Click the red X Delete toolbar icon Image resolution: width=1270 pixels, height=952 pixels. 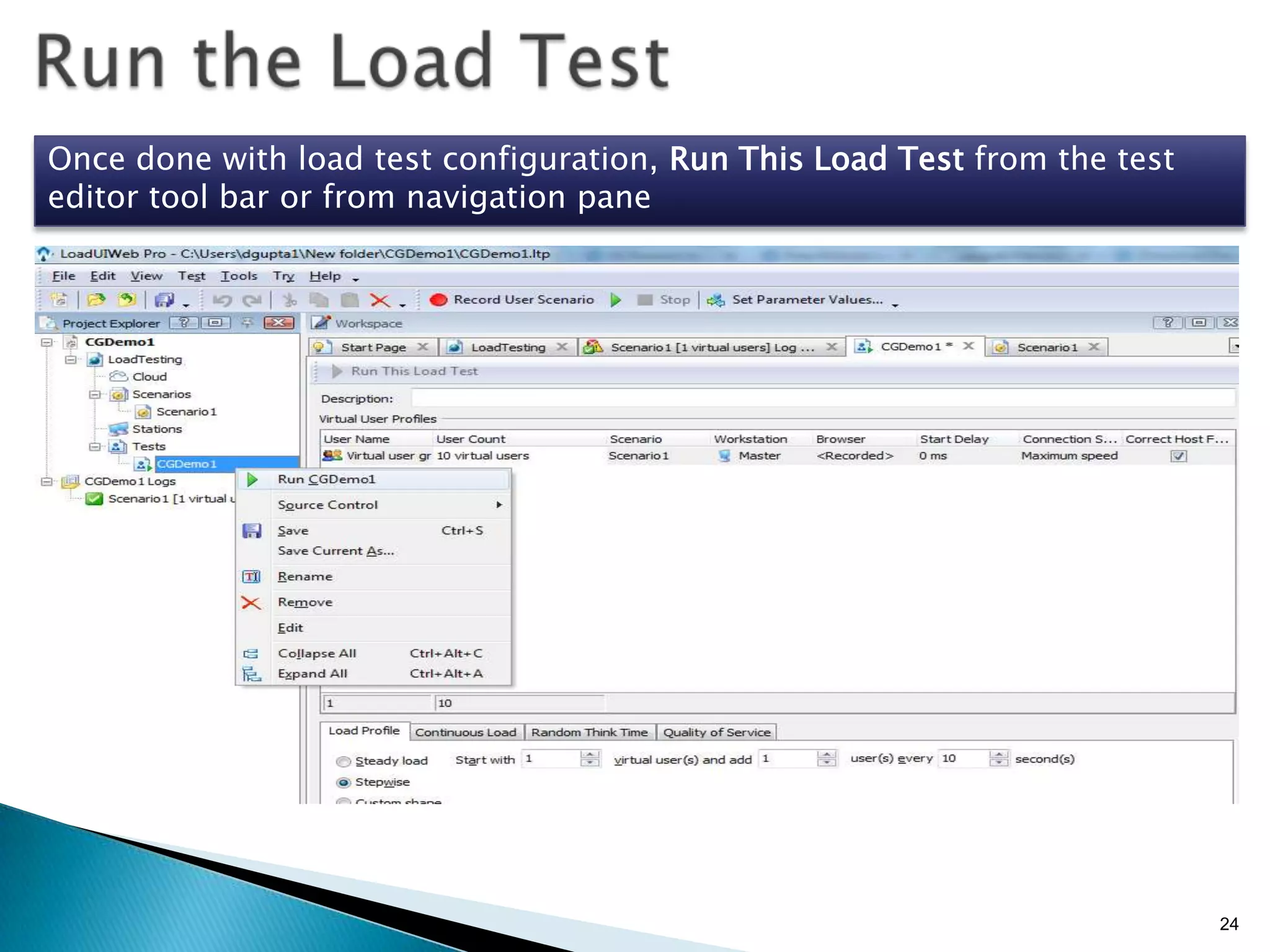pos(380,301)
